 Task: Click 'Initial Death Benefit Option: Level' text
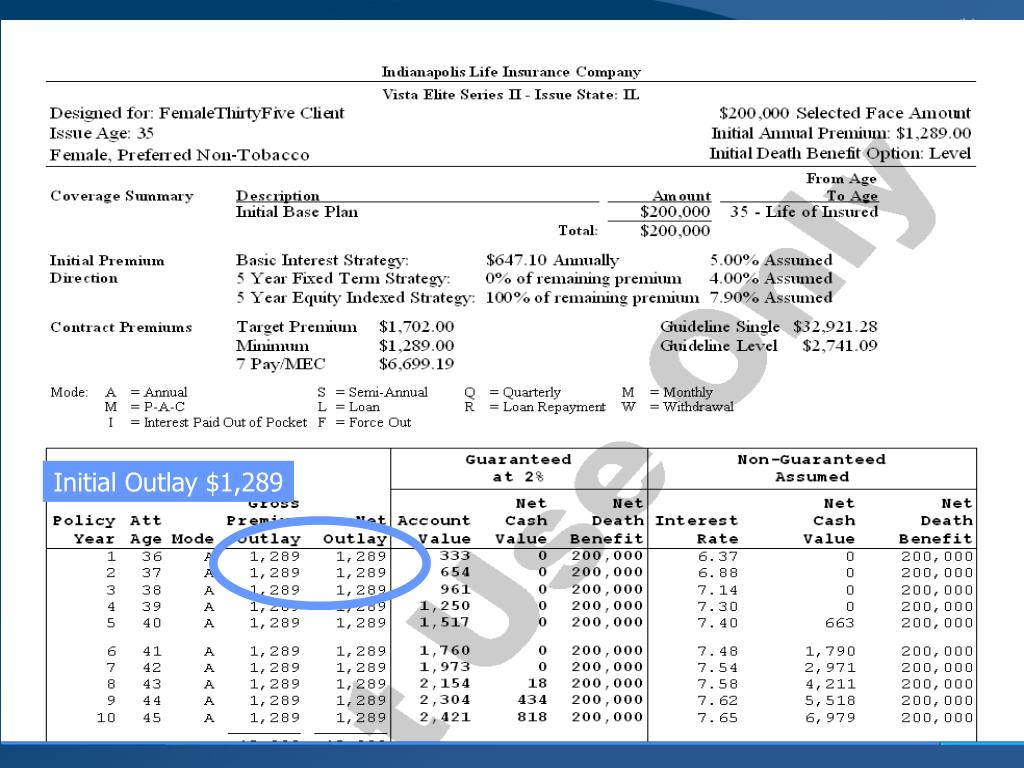coord(840,153)
